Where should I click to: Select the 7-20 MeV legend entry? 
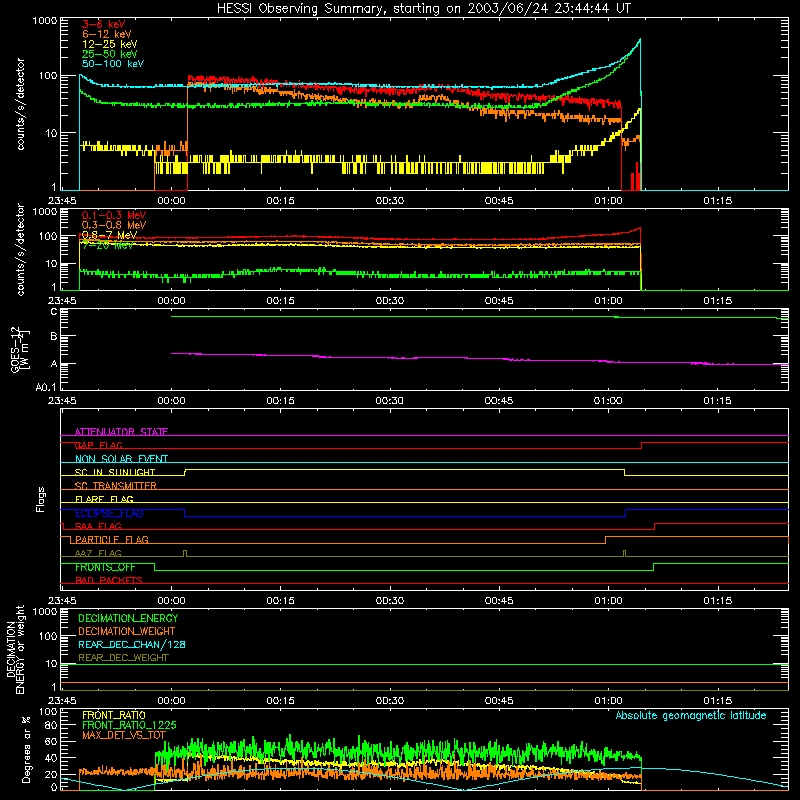click(x=107, y=245)
